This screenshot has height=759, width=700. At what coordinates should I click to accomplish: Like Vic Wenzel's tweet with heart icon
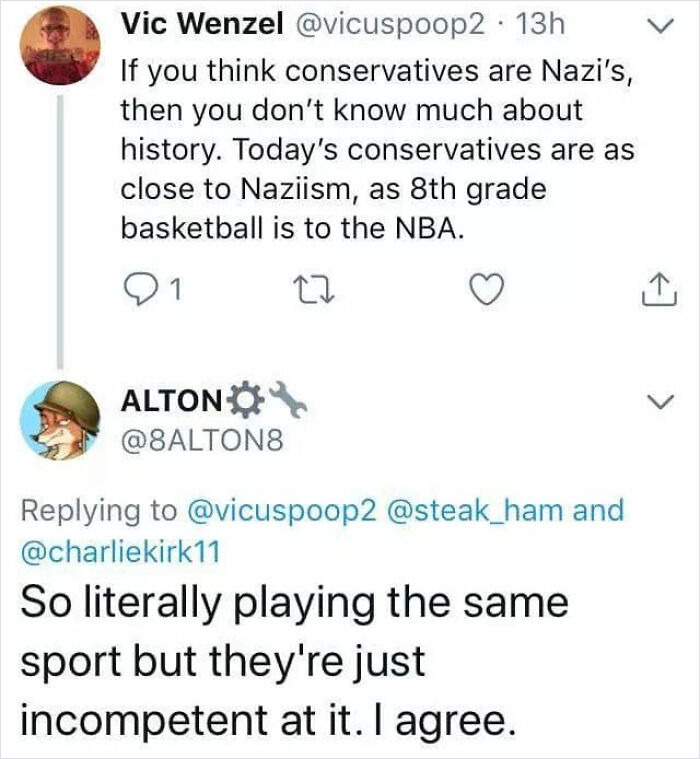pos(487,290)
